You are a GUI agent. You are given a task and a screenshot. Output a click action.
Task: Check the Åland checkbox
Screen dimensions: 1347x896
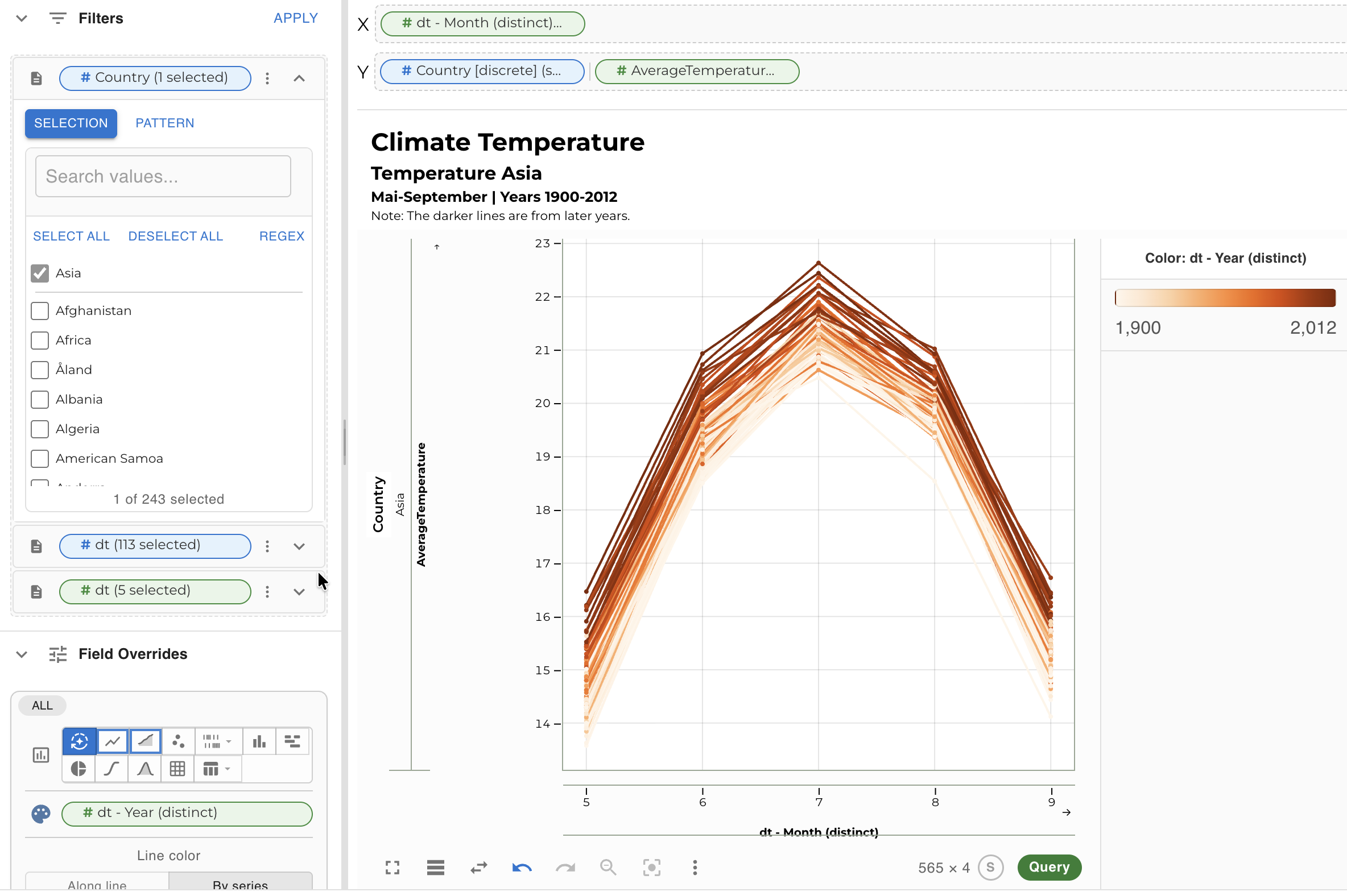[x=39, y=370]
